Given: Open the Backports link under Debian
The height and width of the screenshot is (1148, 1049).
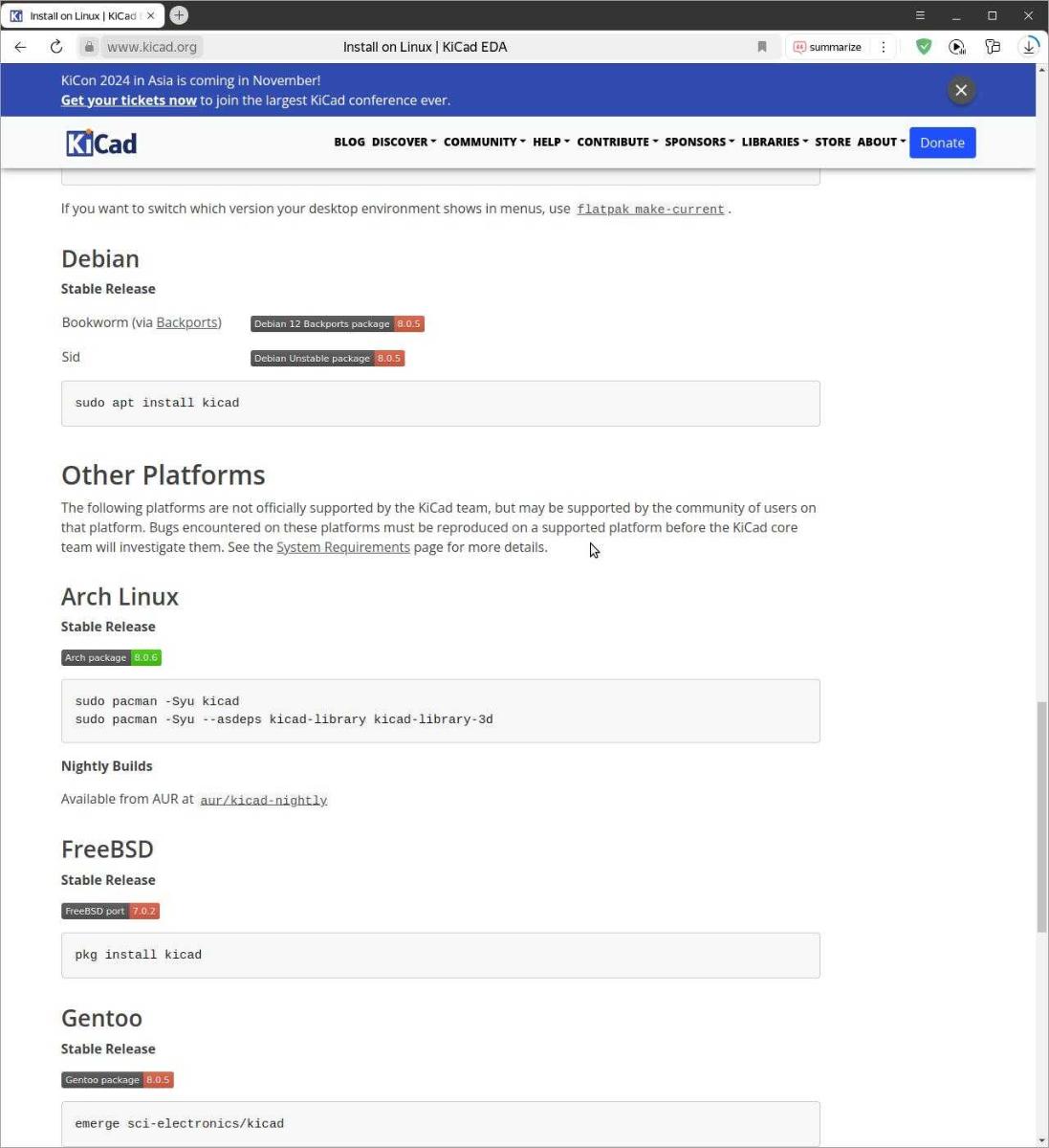Looking at the screenshot, I should pyautogui.click(x=186, y=322).
